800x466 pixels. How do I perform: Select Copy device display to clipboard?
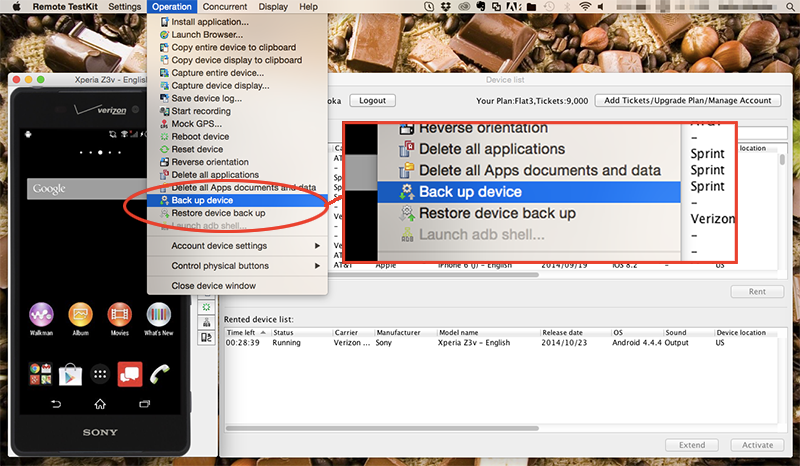click(237, 60)
